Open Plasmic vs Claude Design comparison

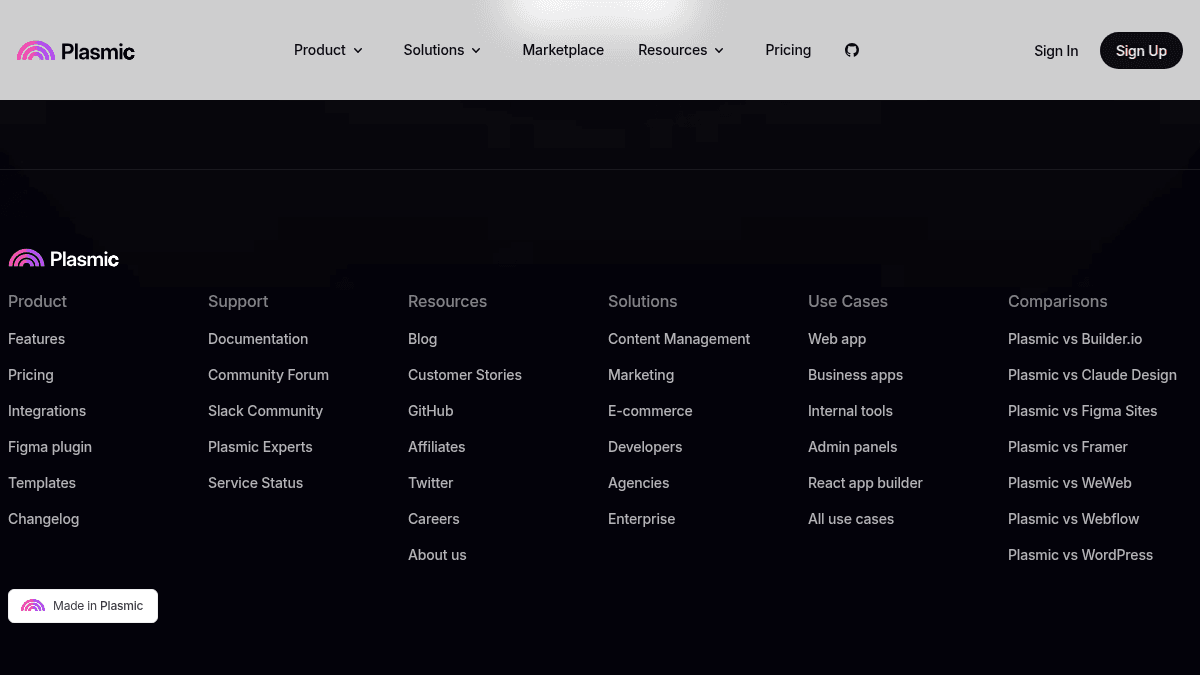1092,375
